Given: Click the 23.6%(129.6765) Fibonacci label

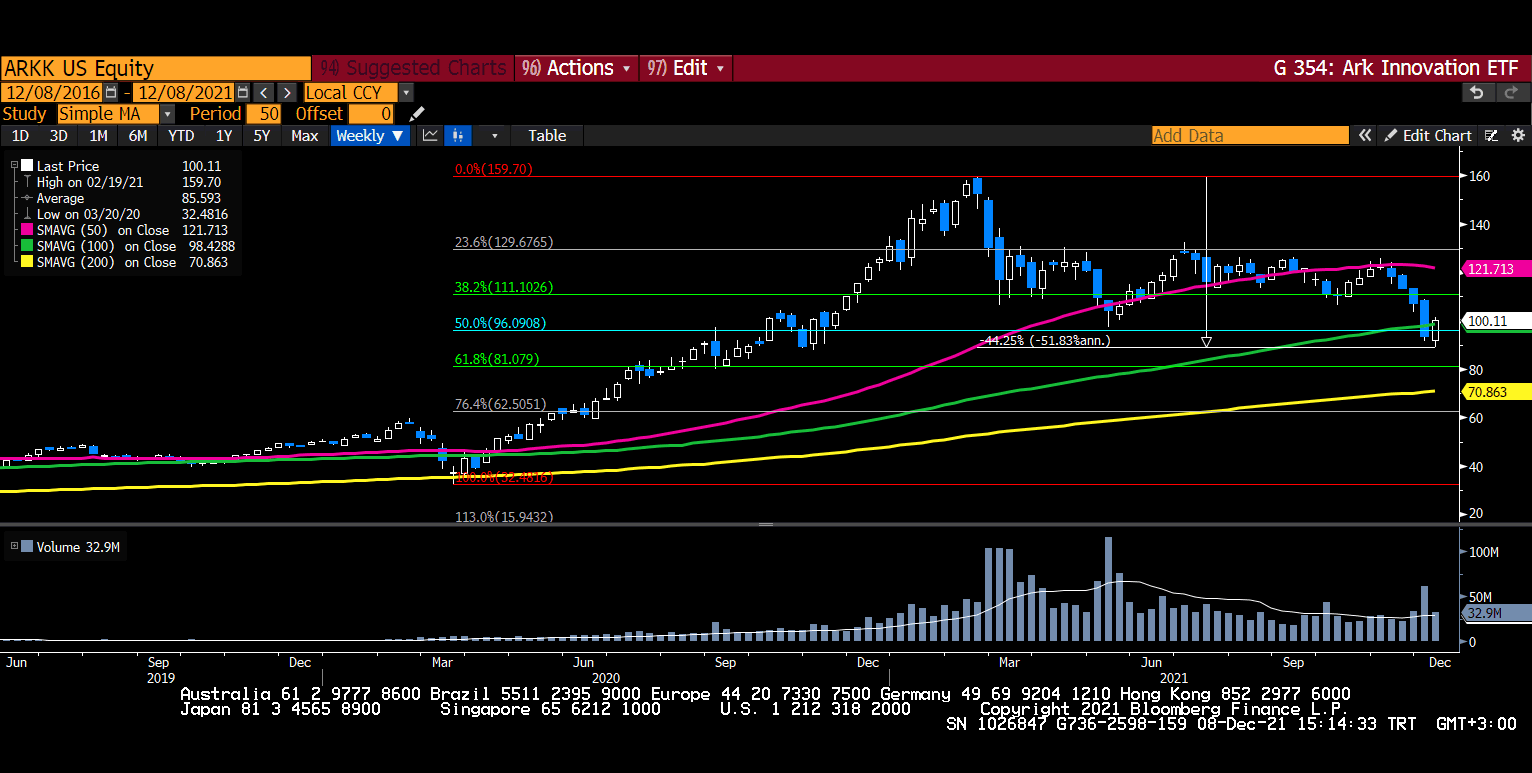Looking at the screenshot, I should pos(504,242).
